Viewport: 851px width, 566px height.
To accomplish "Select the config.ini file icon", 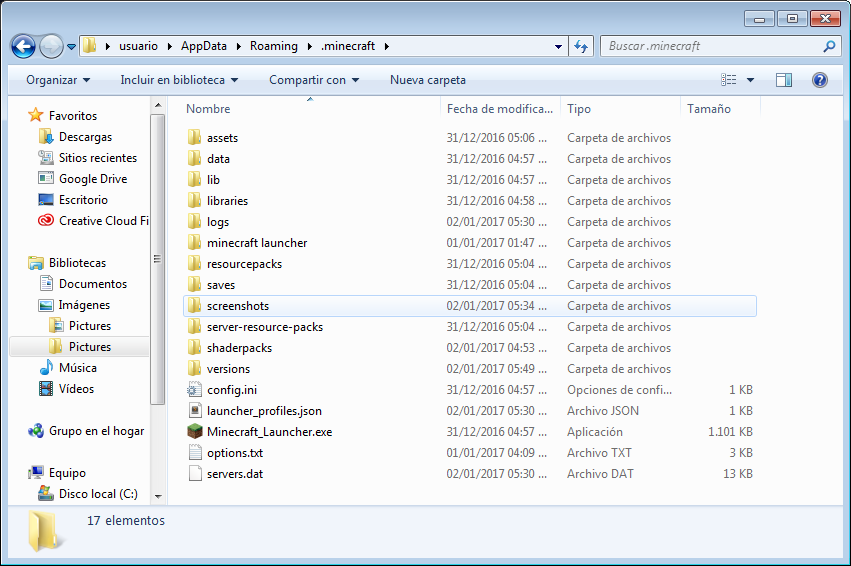I will [x=195, y=390].
